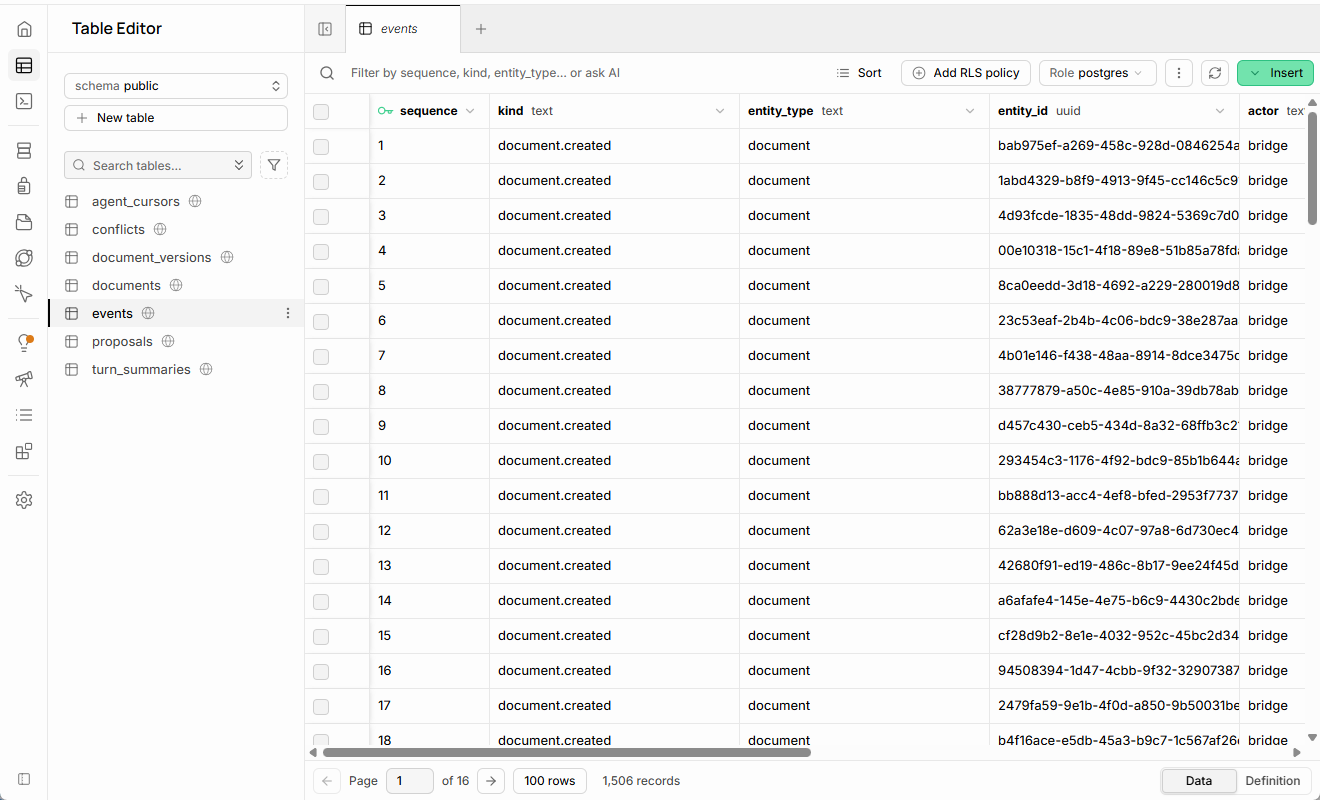Viewport: 1320px width, 800px height.
Task: Switch to the Definition view
Action: 1273,781
